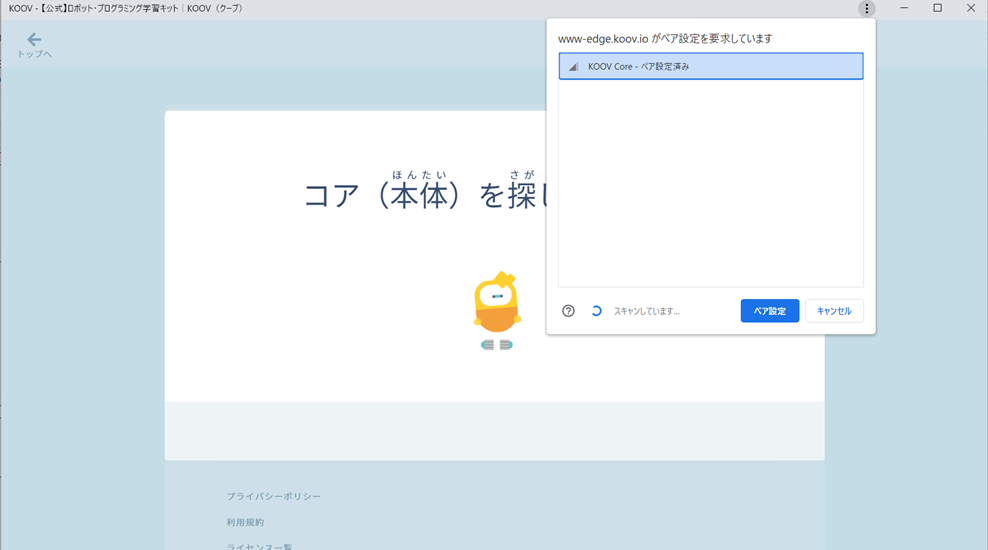Click the yellow robot character
Screen dimensions: 988x550
[497, 305]
